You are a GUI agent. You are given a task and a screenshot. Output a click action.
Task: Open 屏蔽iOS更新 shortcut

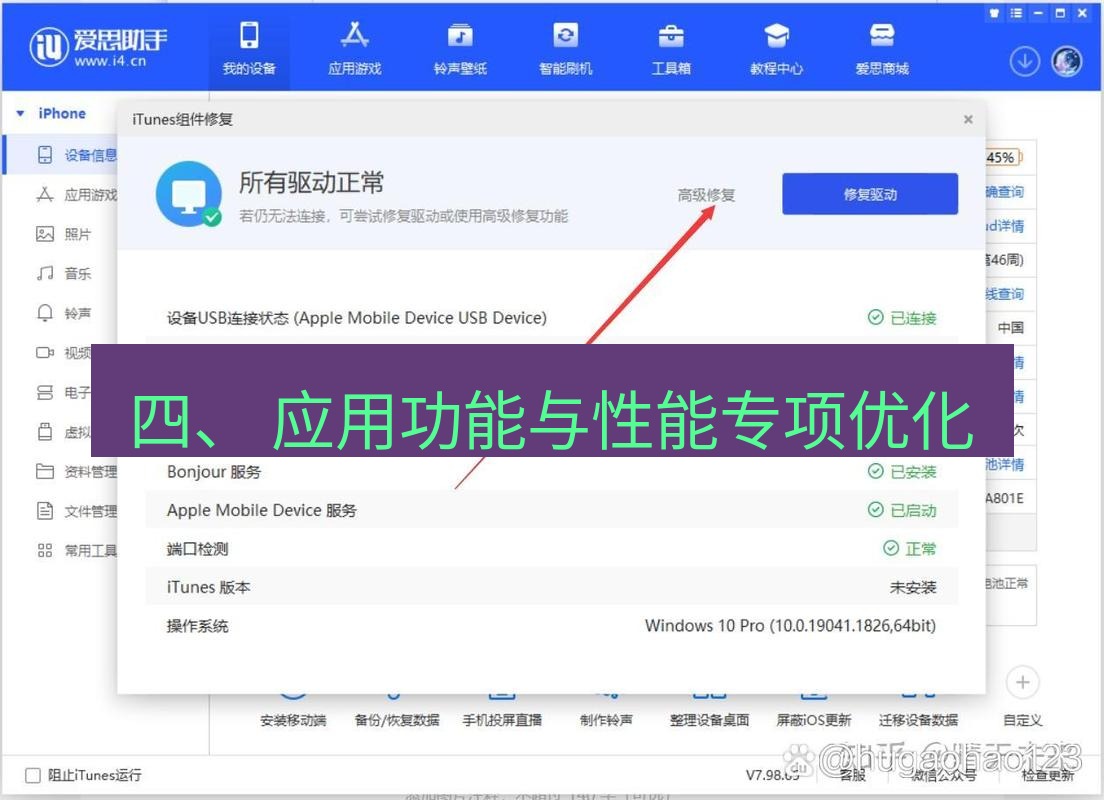[814, 720]
